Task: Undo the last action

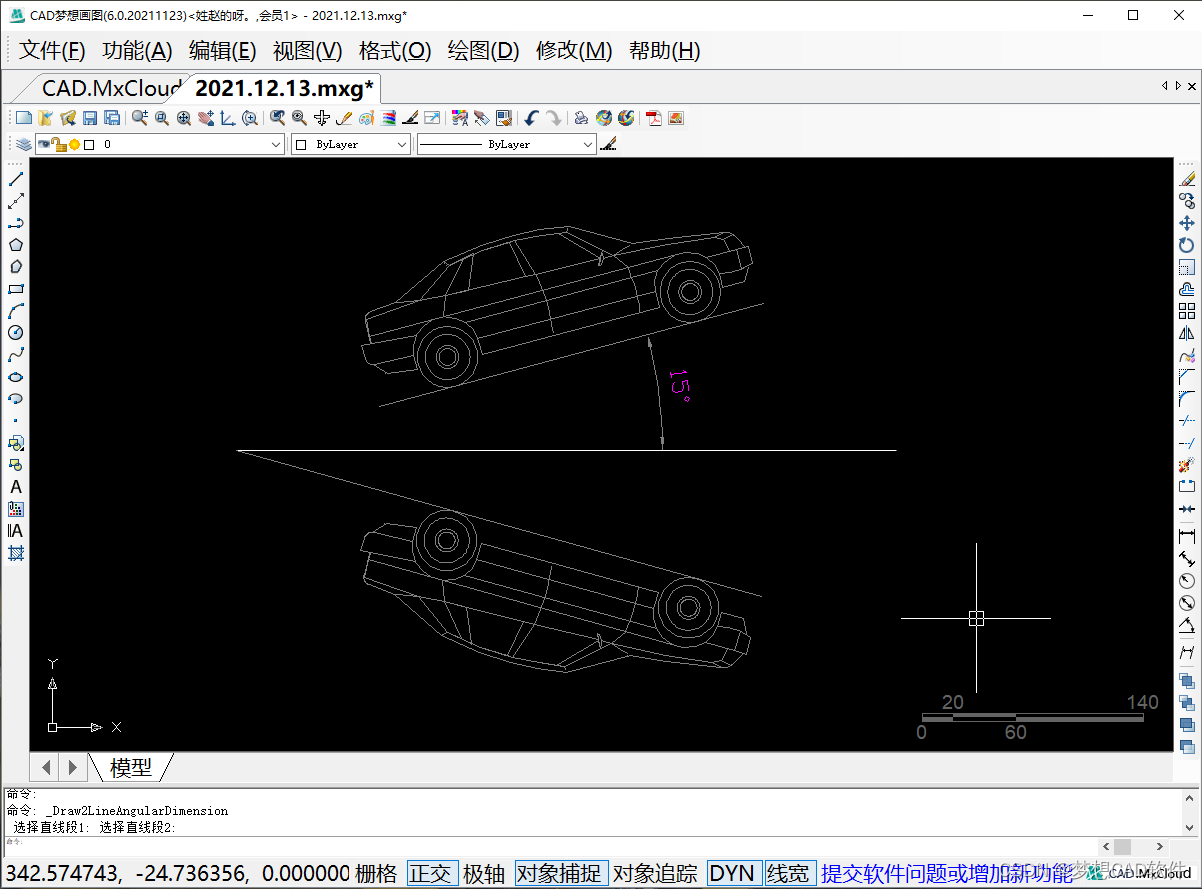Action: coord(532,118)
